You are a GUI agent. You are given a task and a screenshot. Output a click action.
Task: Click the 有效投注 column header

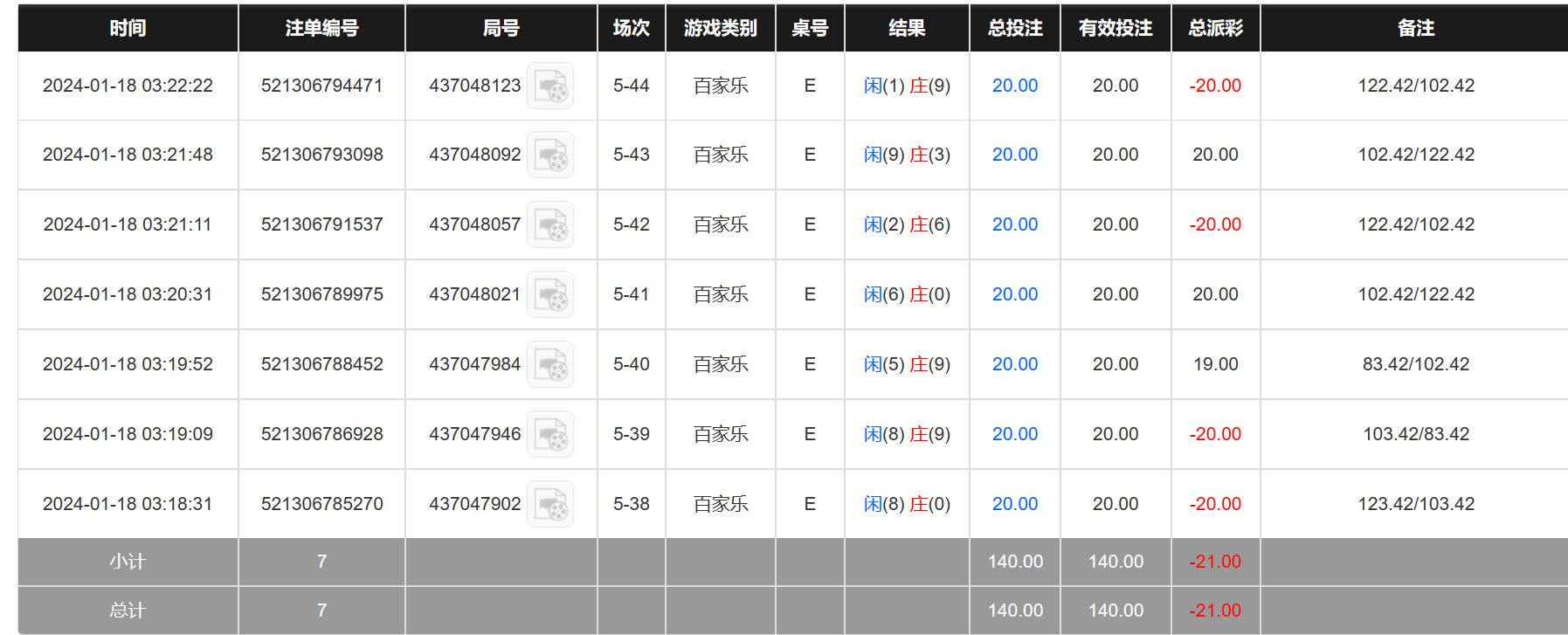[1116, 28]
